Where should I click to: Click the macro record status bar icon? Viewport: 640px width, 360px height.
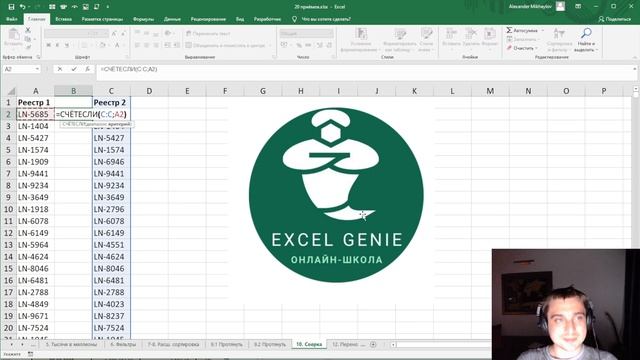(31, 354)
